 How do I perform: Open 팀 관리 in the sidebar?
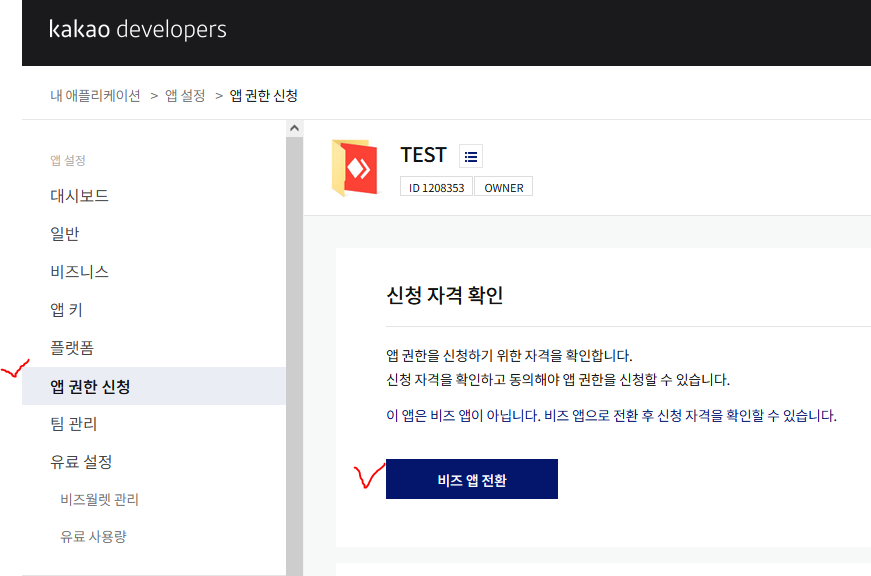[73, 424]
